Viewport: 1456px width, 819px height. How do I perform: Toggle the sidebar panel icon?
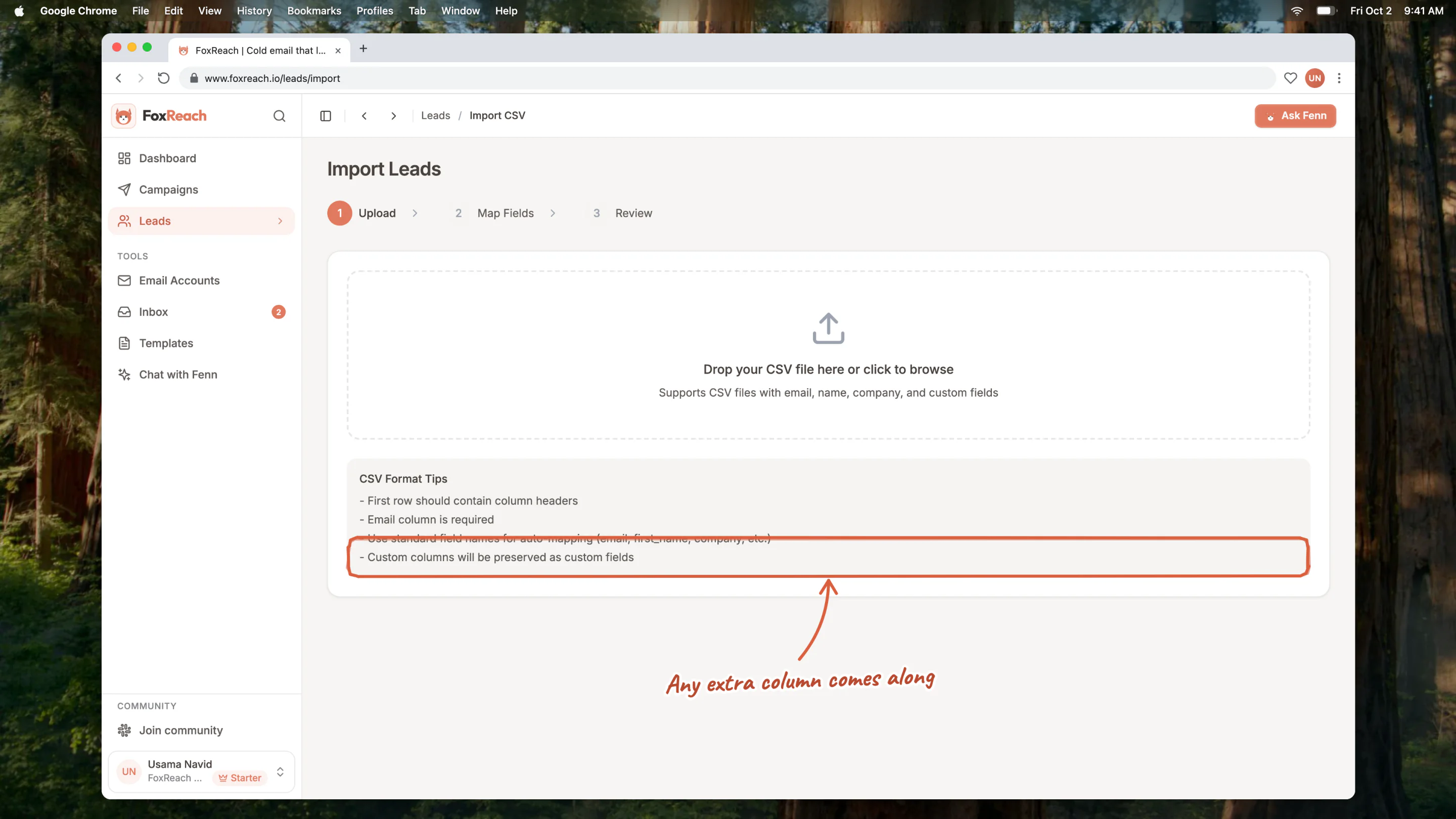326,116
